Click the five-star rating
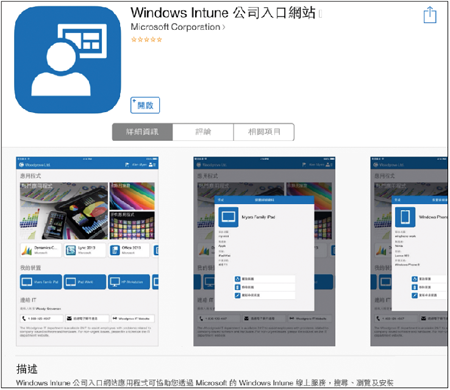Viewport: 450px width, 390px height. tap(147, 40)
